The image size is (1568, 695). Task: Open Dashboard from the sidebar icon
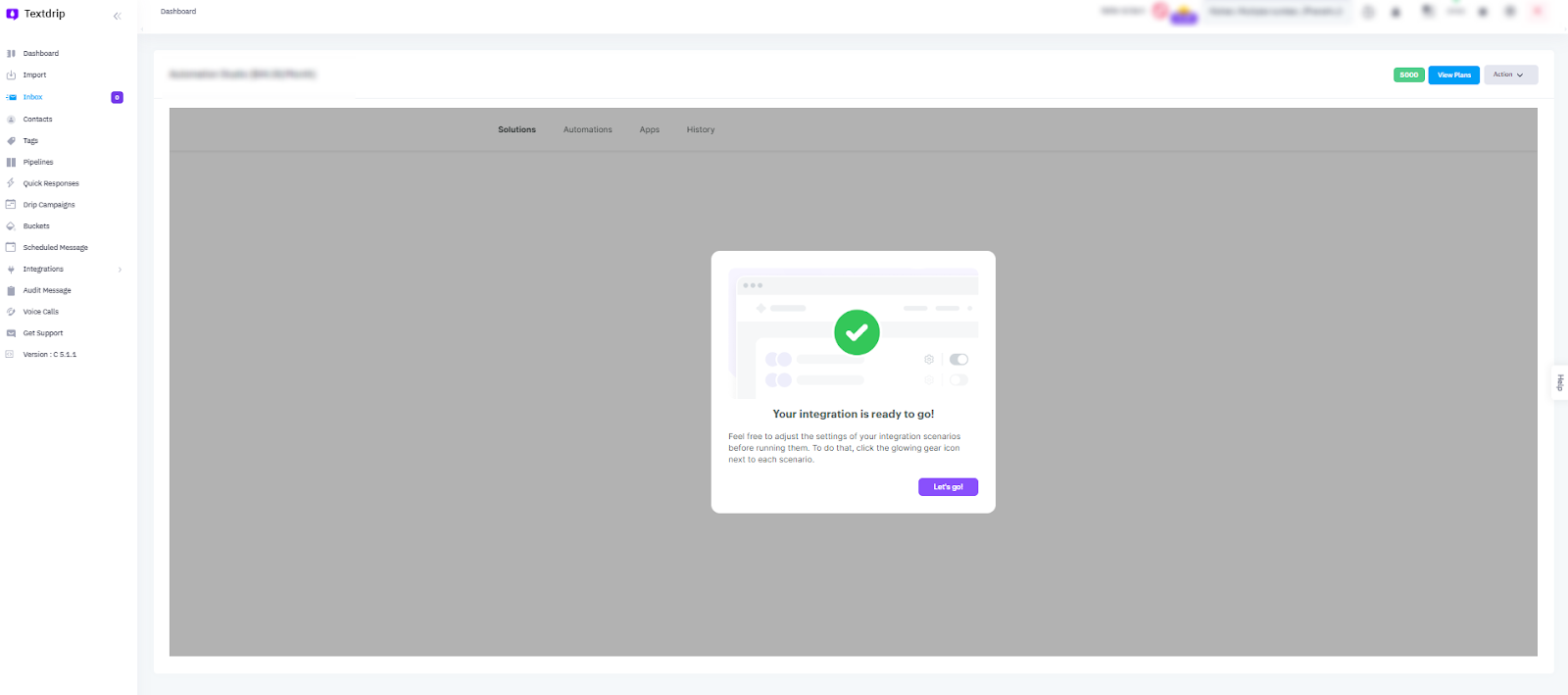[11, 54]
